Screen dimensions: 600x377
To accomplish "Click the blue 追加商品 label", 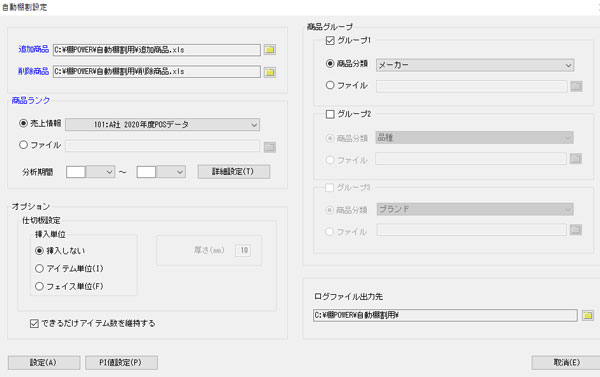I will (x=34, y=49).
